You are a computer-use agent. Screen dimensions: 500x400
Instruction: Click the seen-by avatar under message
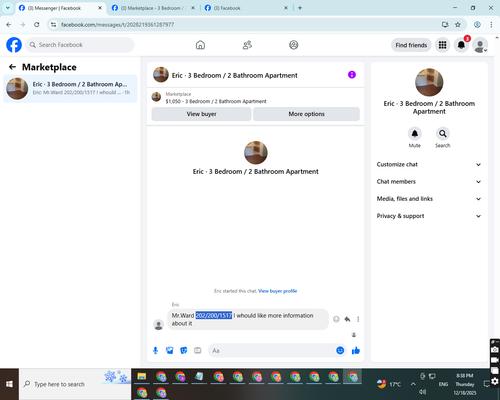tap(354, 335)
